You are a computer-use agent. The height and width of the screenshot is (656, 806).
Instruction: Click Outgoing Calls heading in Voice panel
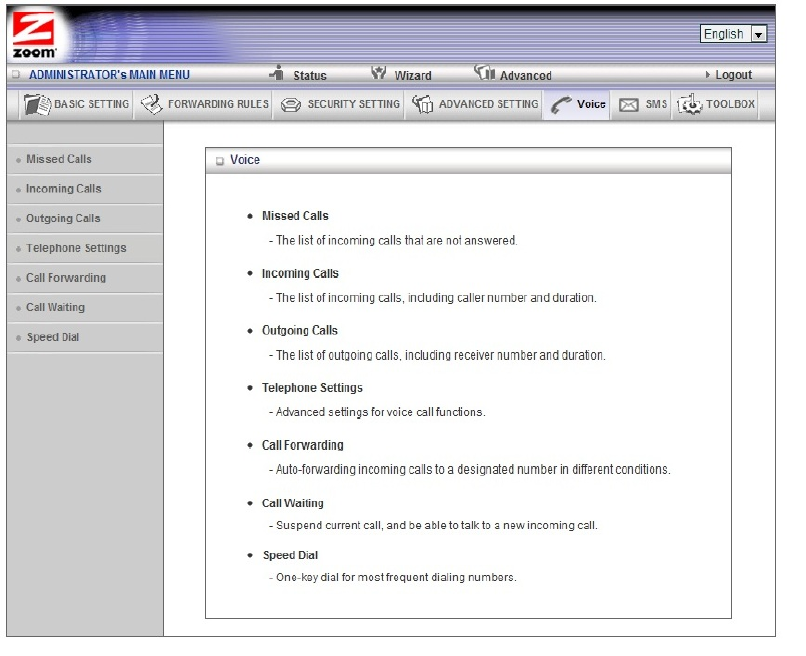(x=300, y=331)
